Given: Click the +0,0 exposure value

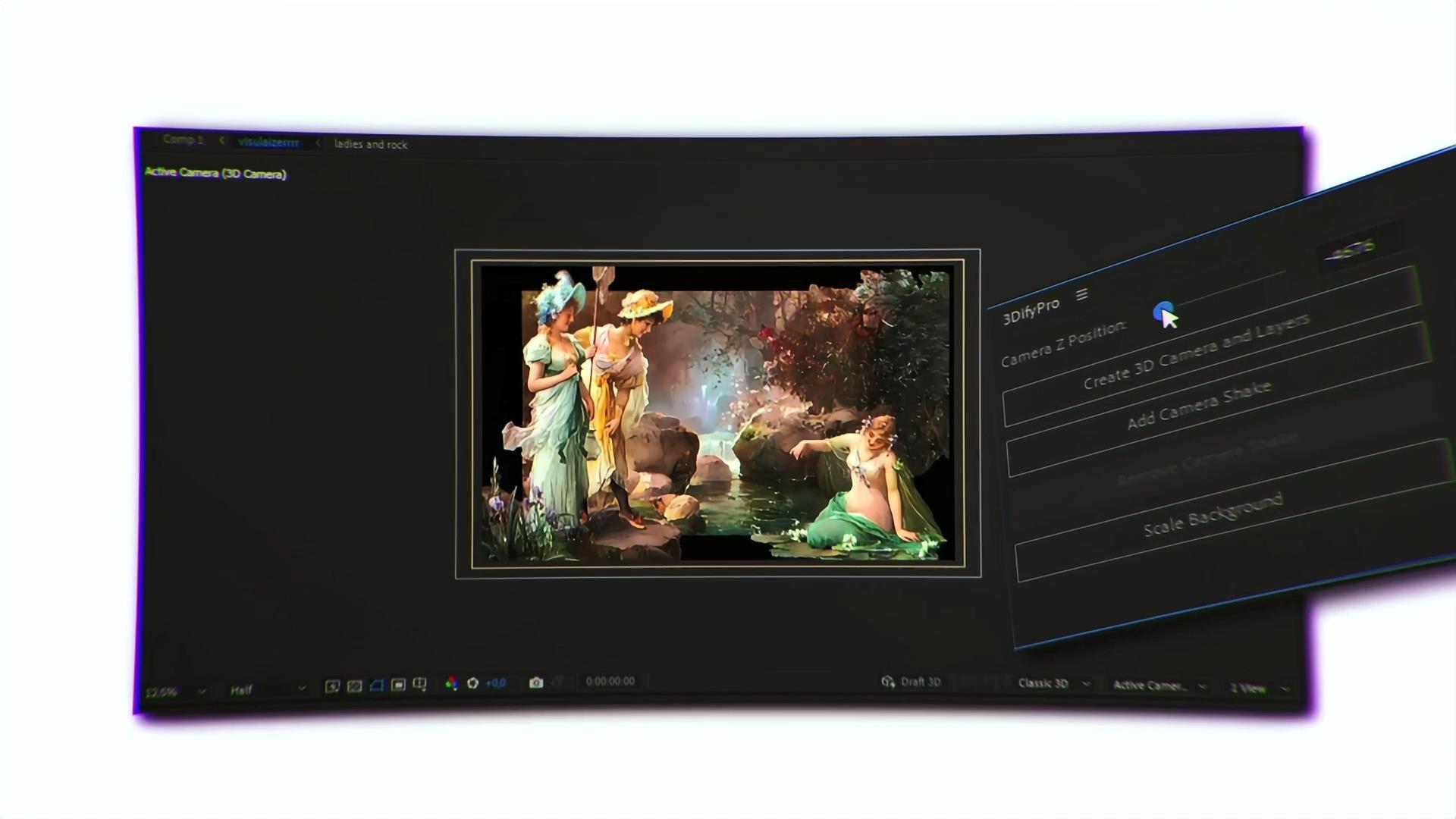Looking at the screenshot, I should point(496,682).
